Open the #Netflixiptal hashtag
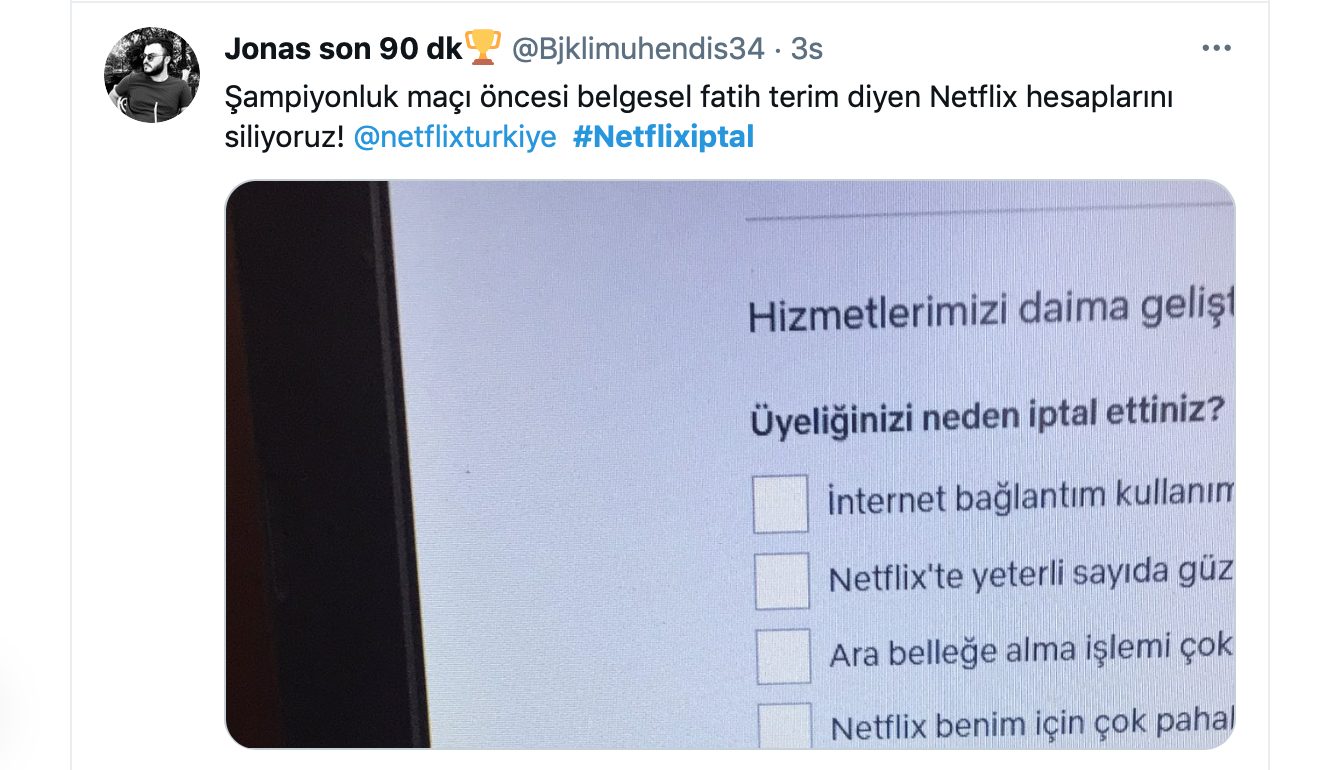 point(664,138)
